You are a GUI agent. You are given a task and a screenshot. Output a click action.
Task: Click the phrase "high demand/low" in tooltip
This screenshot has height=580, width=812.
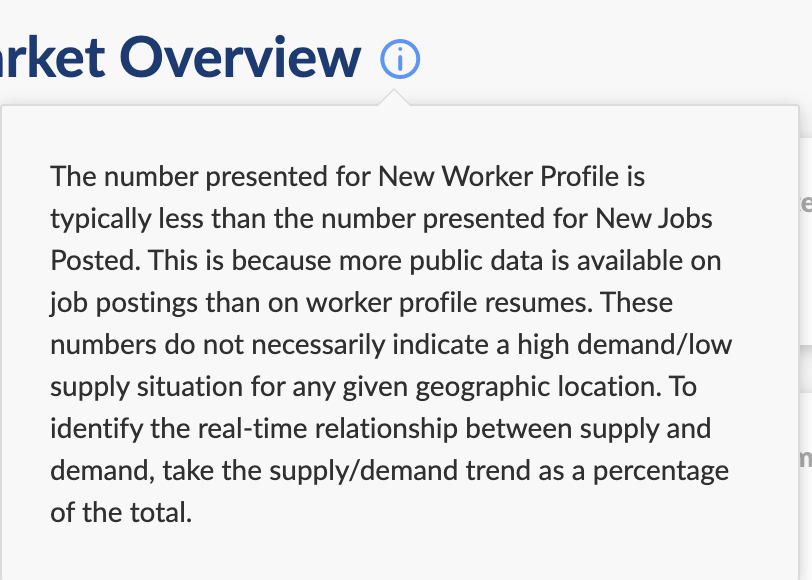pyautogui.click(x=625, y=344)
